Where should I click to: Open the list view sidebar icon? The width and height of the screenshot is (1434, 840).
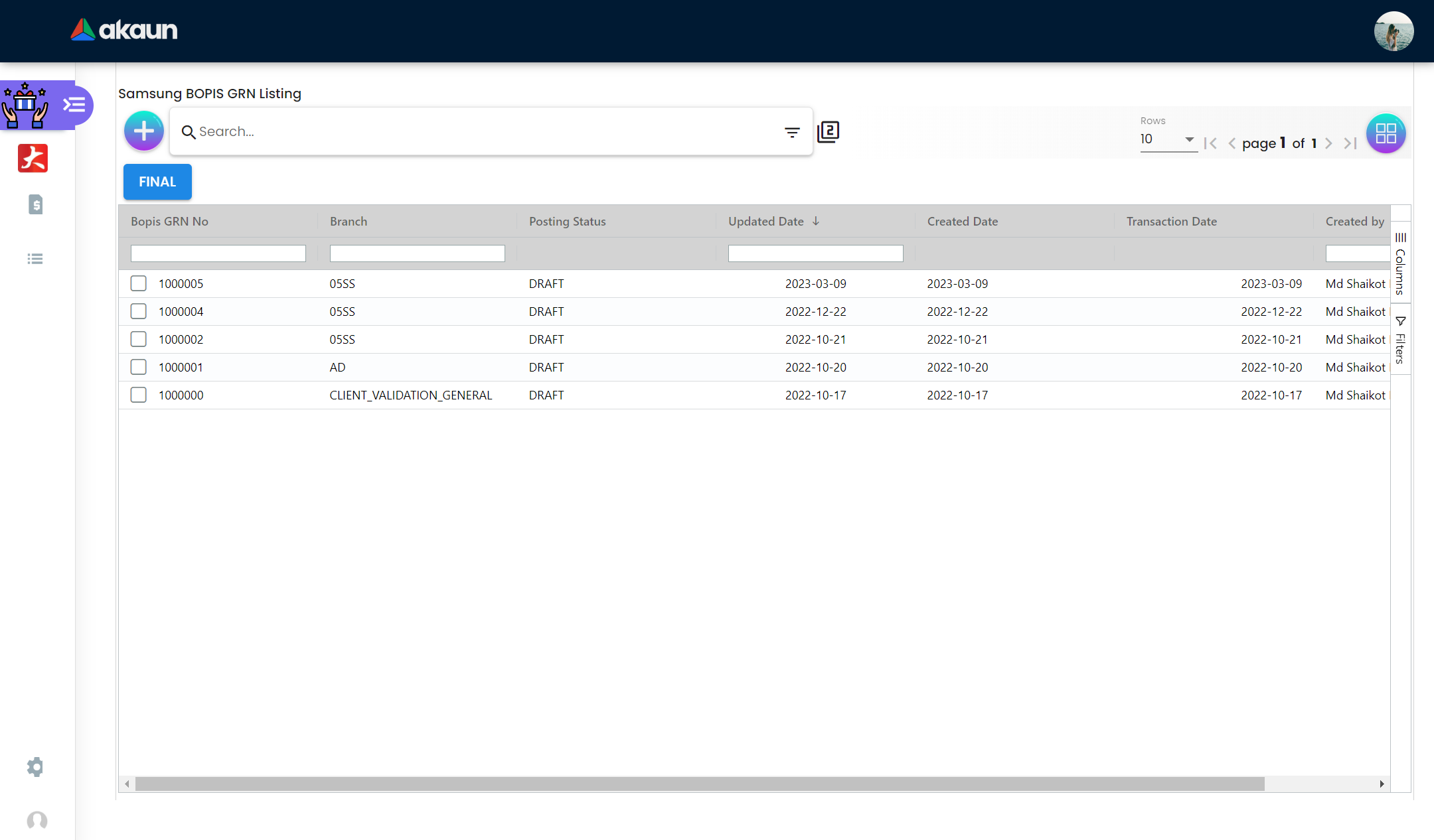pos(35,259)
